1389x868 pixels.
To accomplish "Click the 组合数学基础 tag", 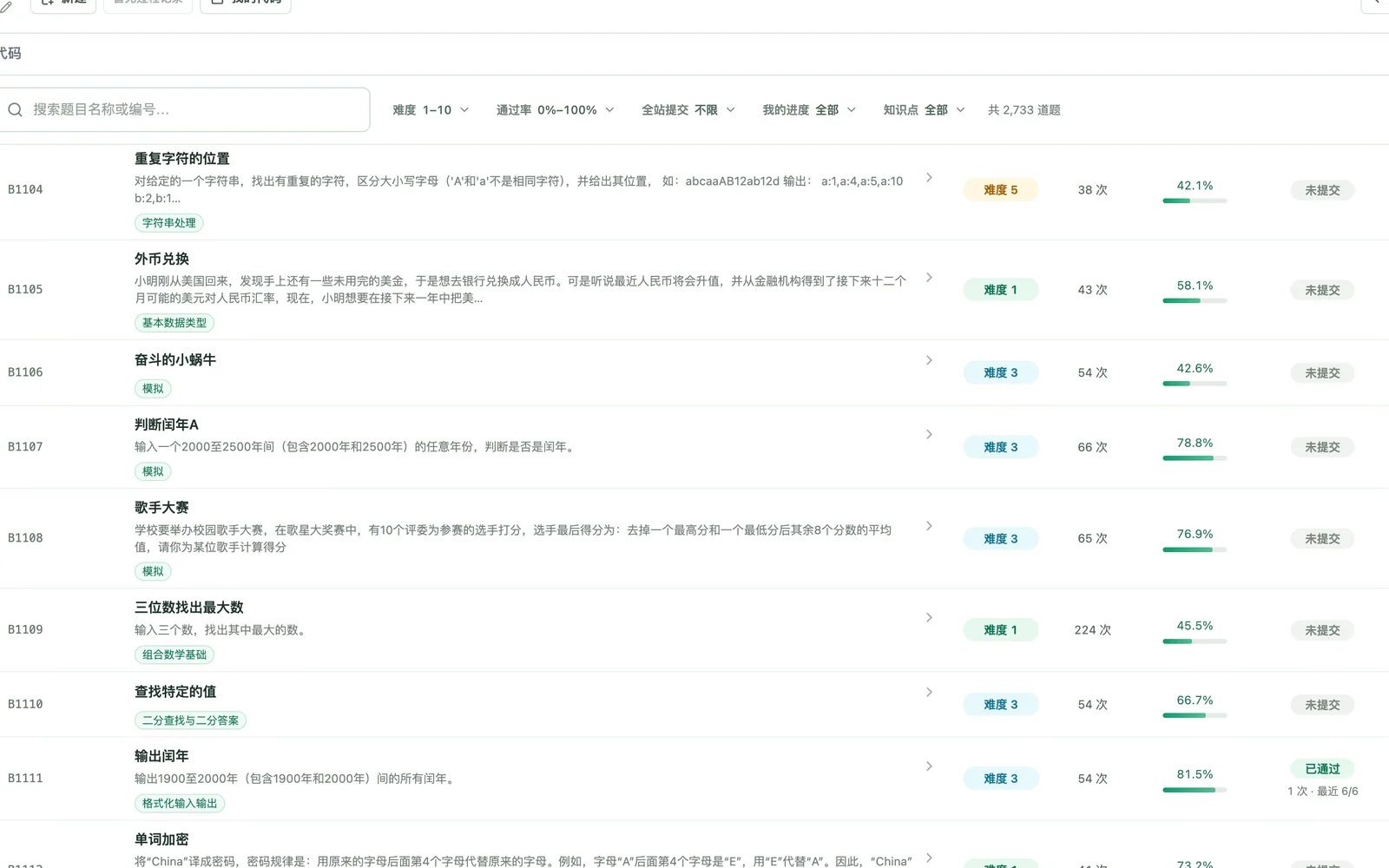I will coord(174,654).
